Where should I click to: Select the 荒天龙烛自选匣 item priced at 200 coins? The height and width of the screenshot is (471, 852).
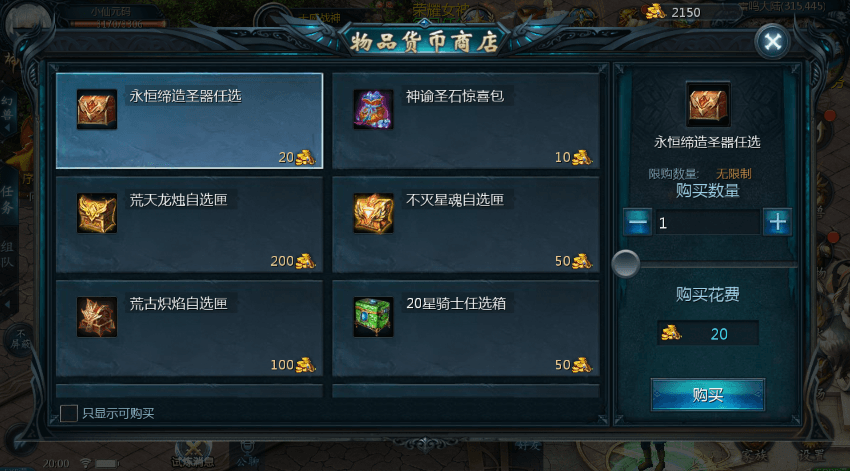190,224
